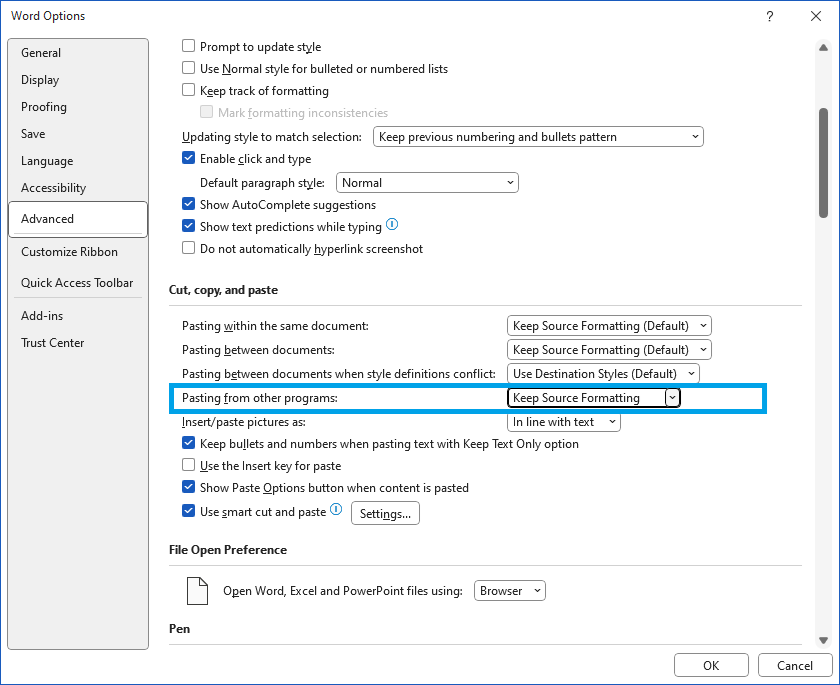Open the Customize Ribbon category
840x685 pixels.
69,252
